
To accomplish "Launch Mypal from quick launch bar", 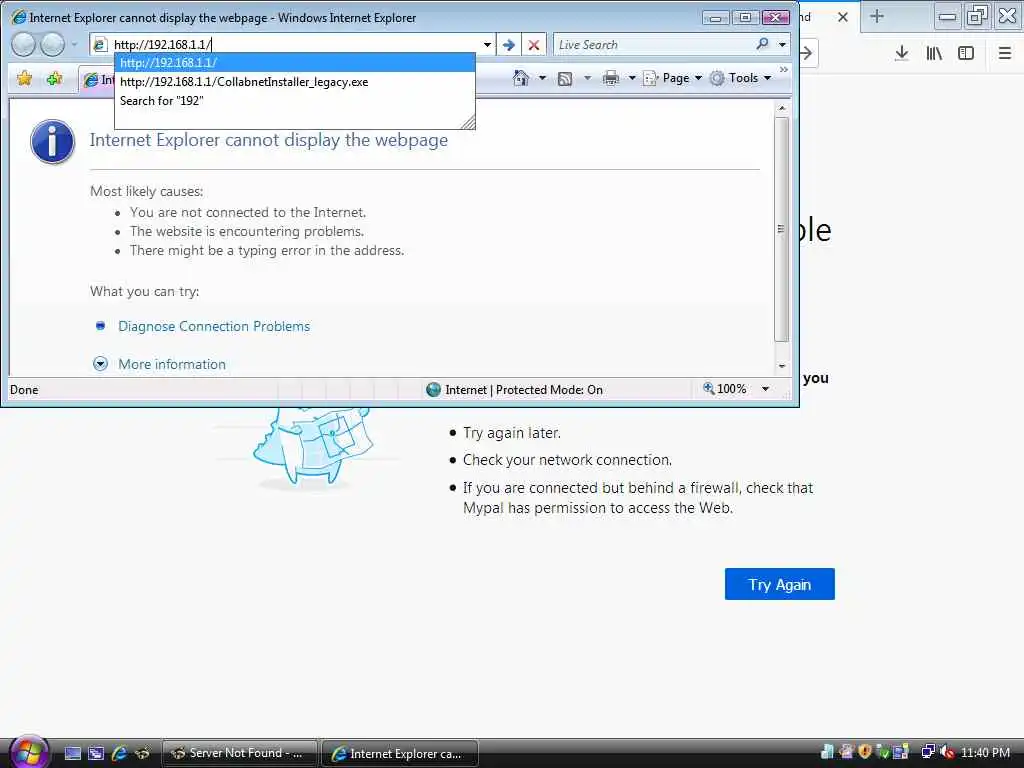I will [142, 753].
